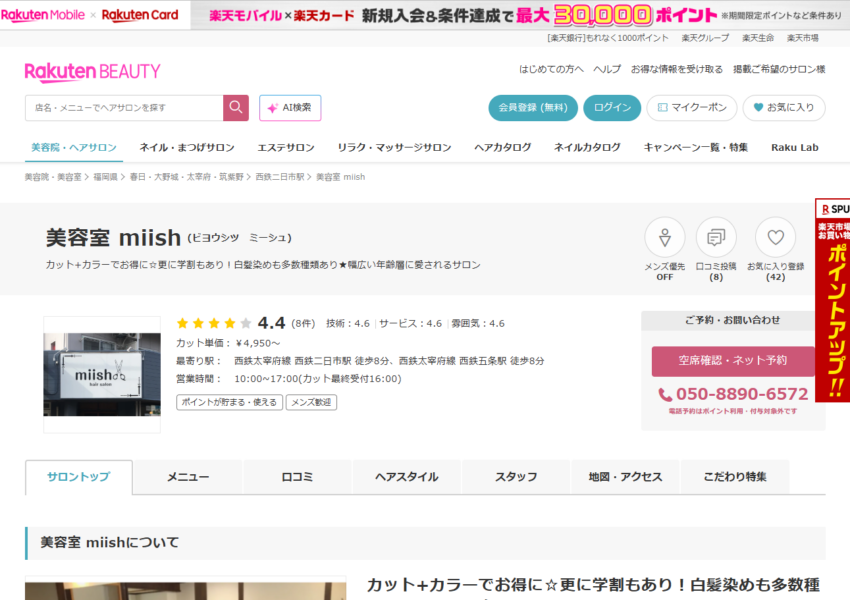Image resolution: width=850 pixels, height=600 pixels.
Task: Select 美容院・ヘアサロン navigation tab
Action: pos(74,147)
